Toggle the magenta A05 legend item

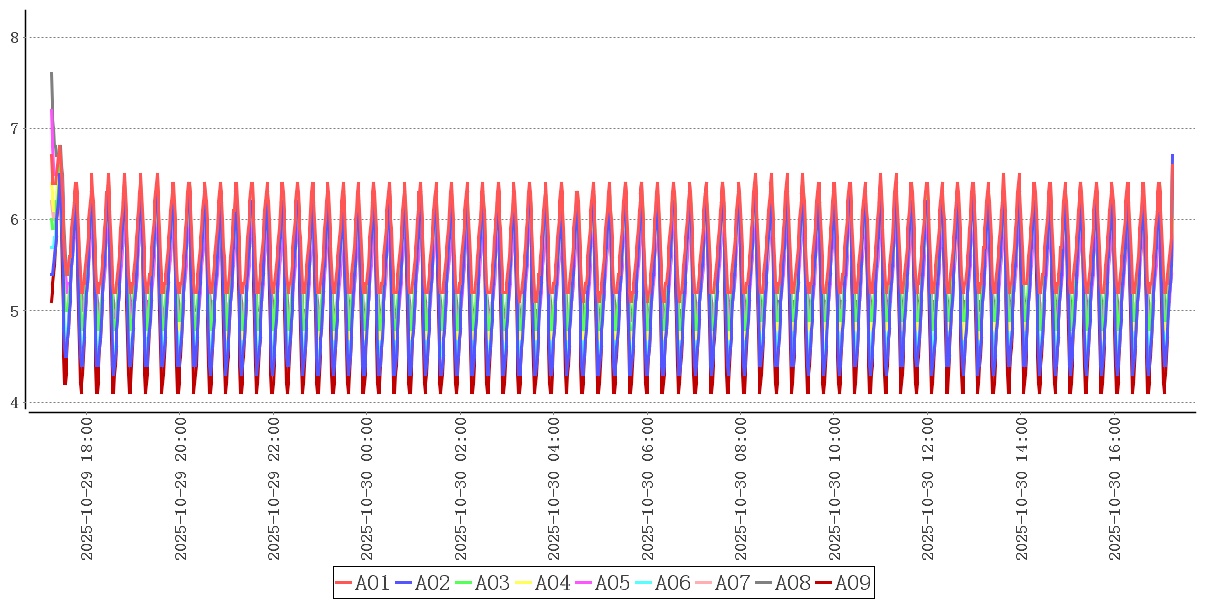tap(603, 583)
